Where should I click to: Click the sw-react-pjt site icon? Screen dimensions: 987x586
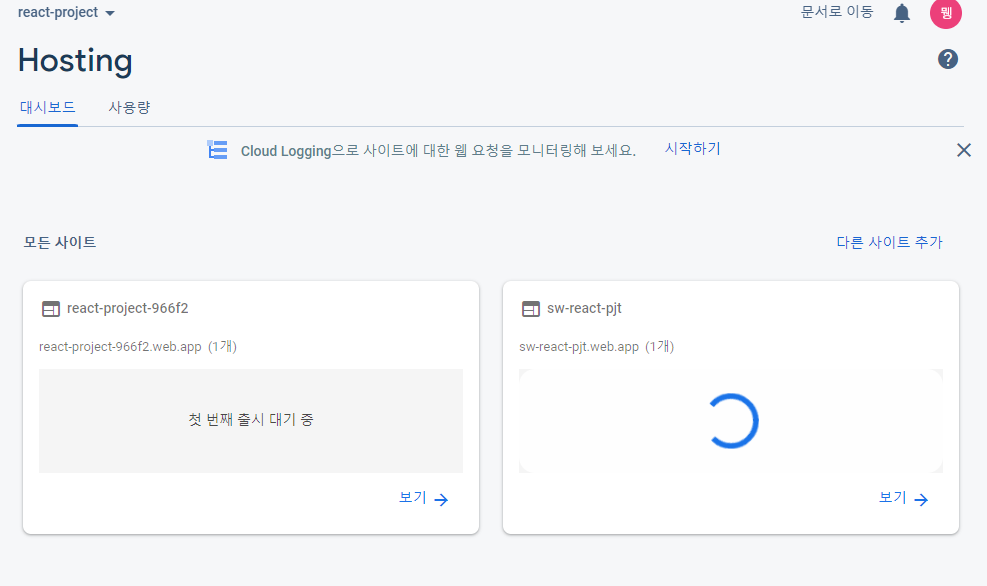pos(531,309)
